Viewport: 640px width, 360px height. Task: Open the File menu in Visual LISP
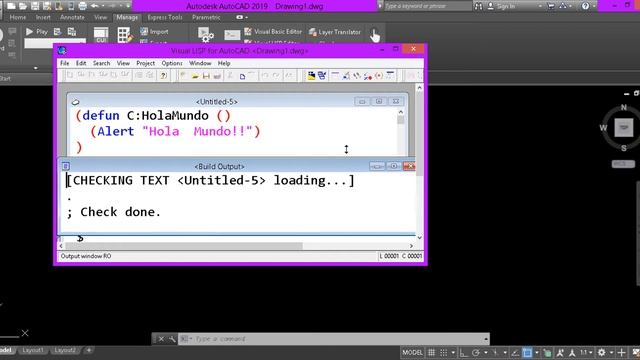64,63
